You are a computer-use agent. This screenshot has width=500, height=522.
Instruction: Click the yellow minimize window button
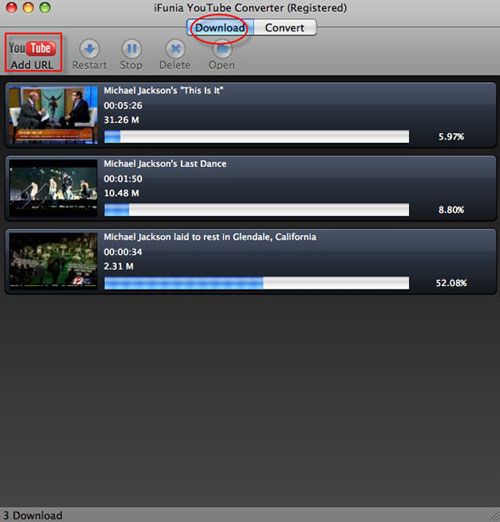[x=28, y=7]
